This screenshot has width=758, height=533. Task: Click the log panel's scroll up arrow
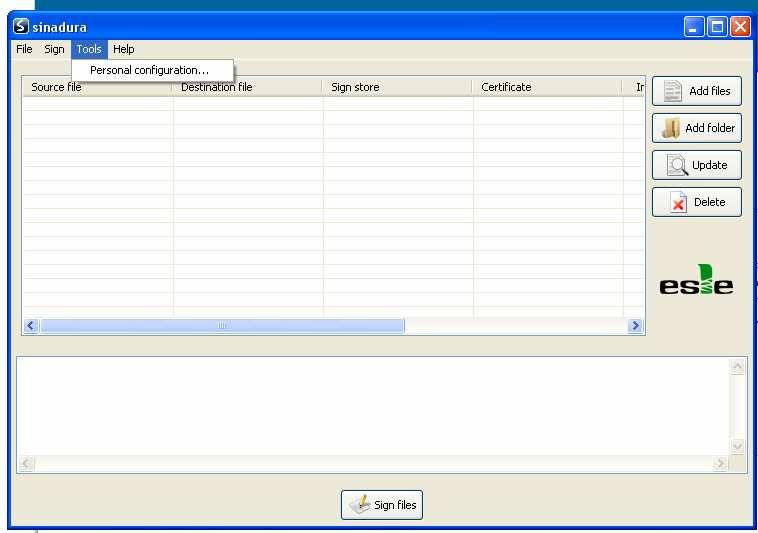pyautogui.click(x=738, y=367)
